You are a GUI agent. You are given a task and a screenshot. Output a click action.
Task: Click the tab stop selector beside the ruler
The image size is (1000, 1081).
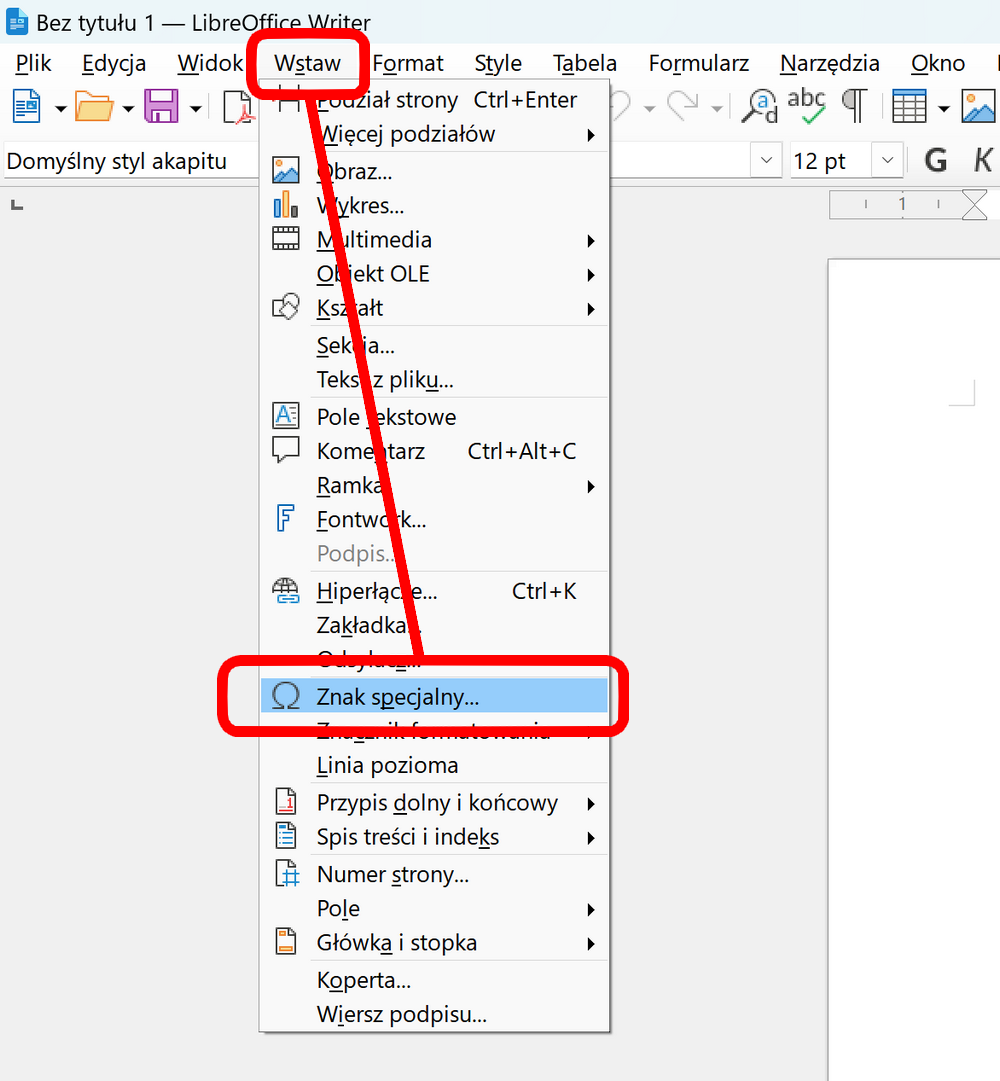click(x=17, y=205)
